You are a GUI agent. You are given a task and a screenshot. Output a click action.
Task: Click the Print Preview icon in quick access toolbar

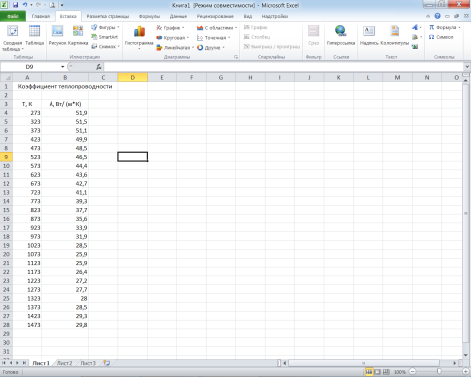tap(52, 5)
